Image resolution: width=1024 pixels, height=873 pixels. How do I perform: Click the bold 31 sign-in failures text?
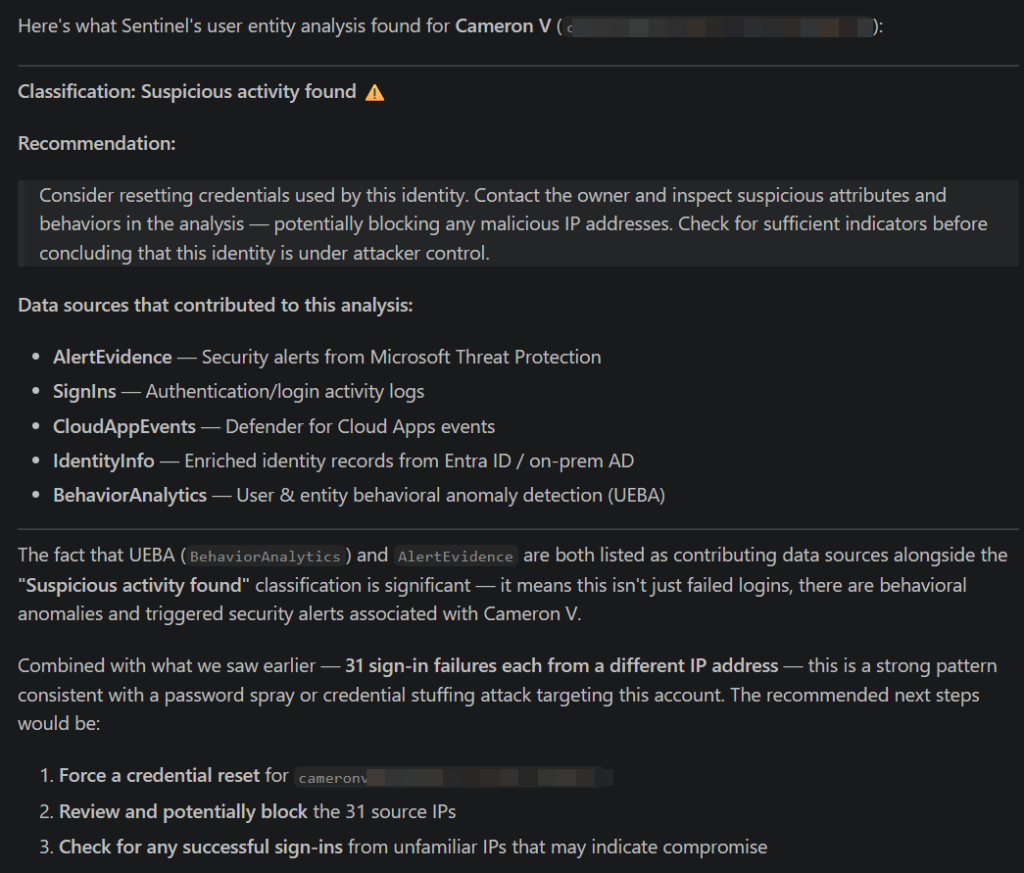pyautogui.click(x=561, y=665)
